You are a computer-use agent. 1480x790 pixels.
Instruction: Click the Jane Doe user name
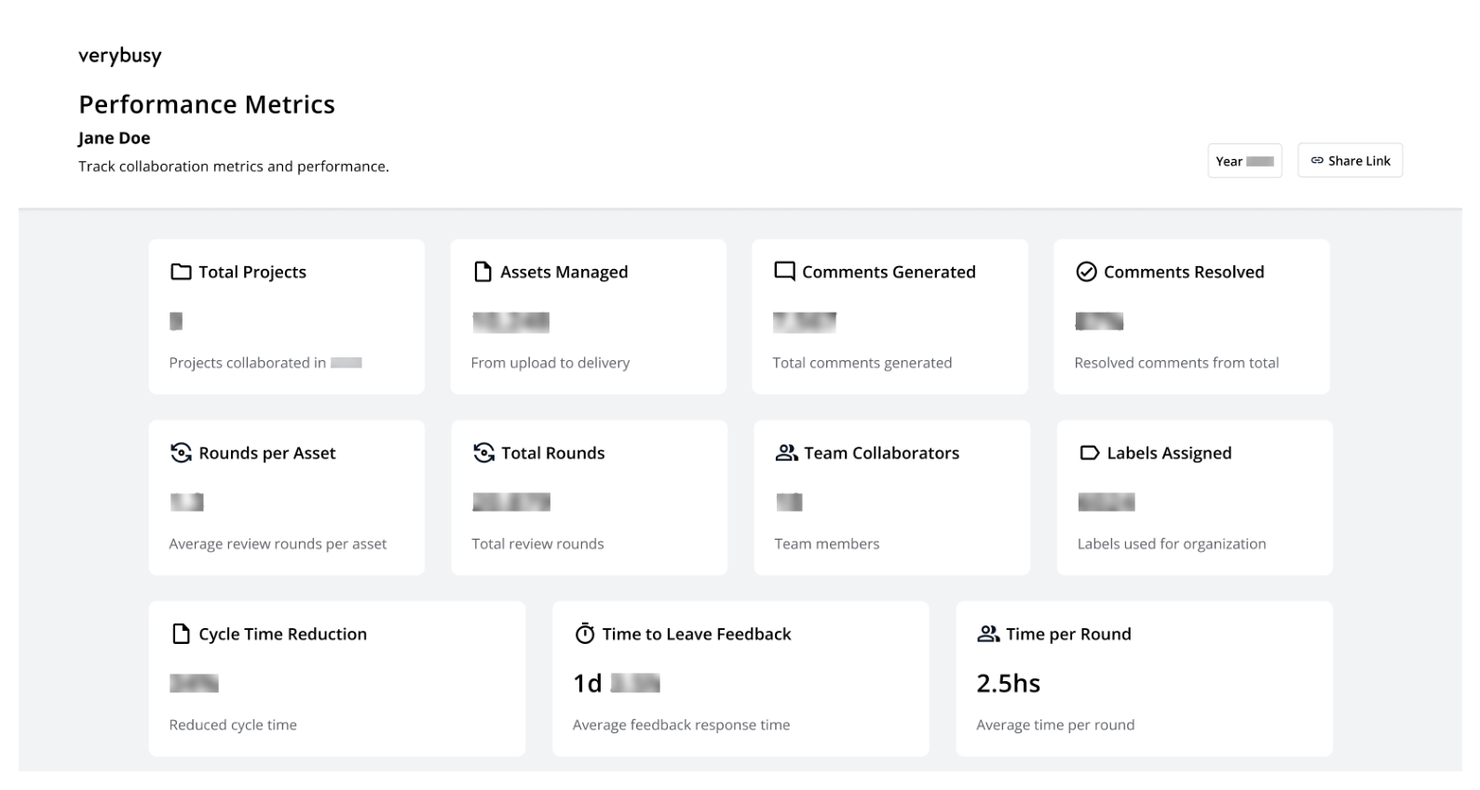(114, 138)
